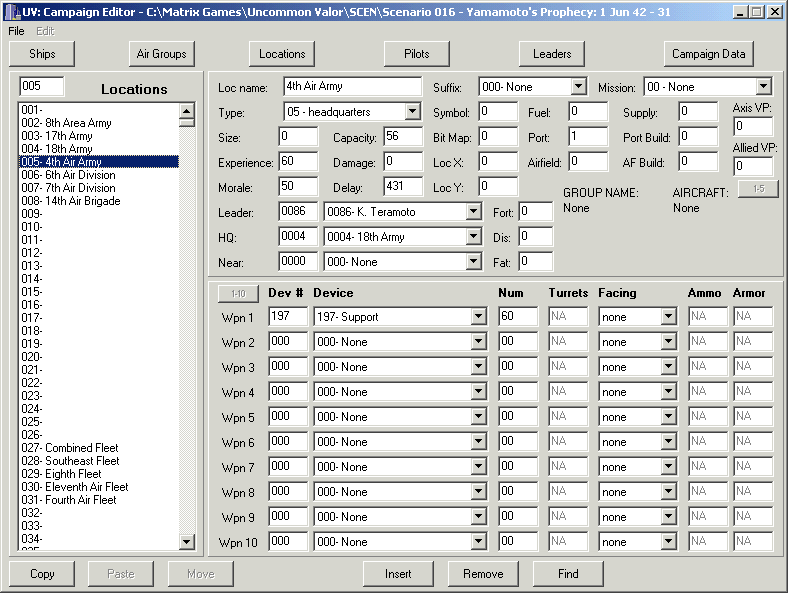Image resolution: width=788 pixels, height=593 pixels.
Task: Click the Insert button
Action: pos(398,574)
